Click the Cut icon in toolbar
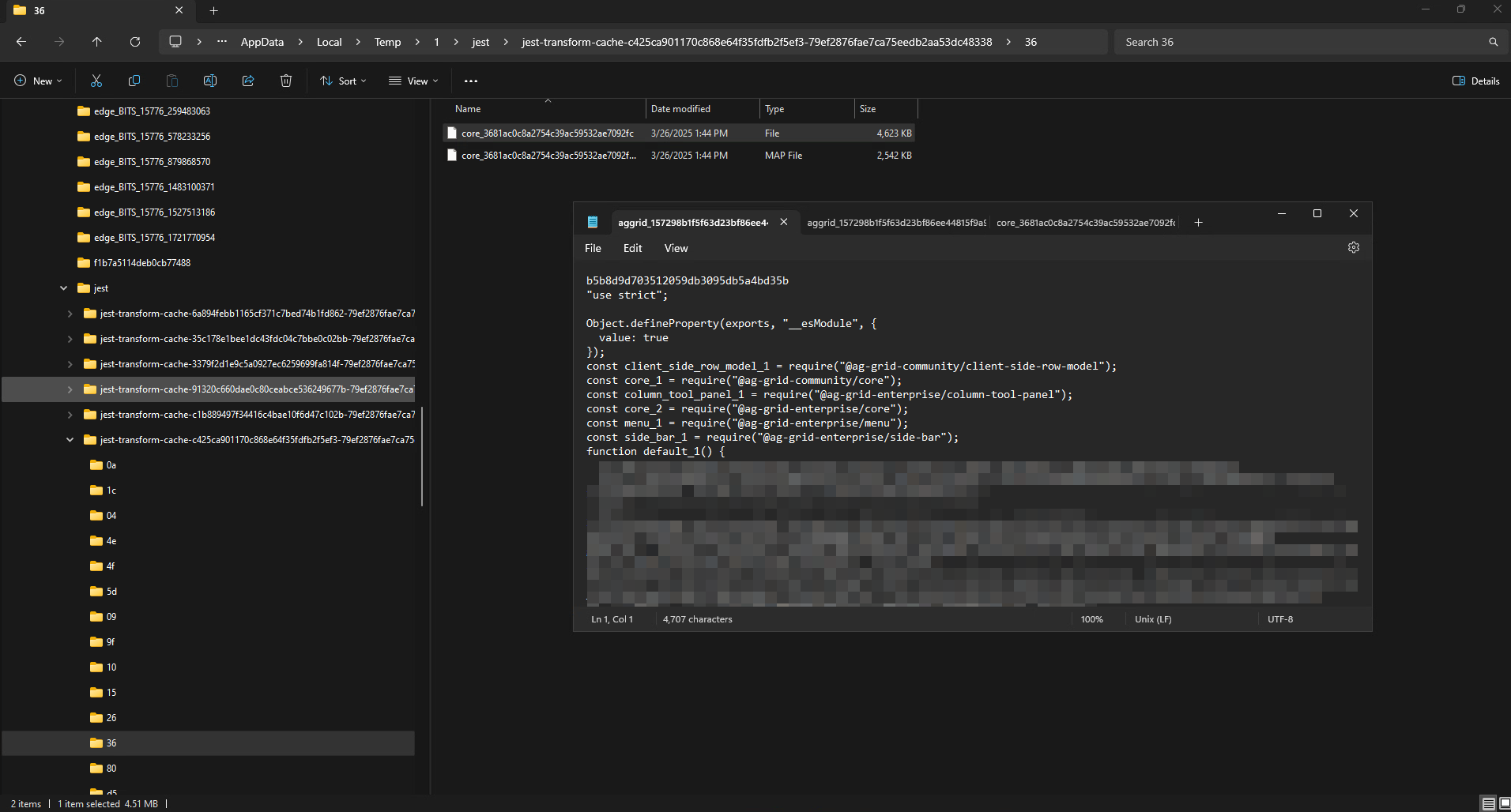1511x812 pixels. click(96, 81)
